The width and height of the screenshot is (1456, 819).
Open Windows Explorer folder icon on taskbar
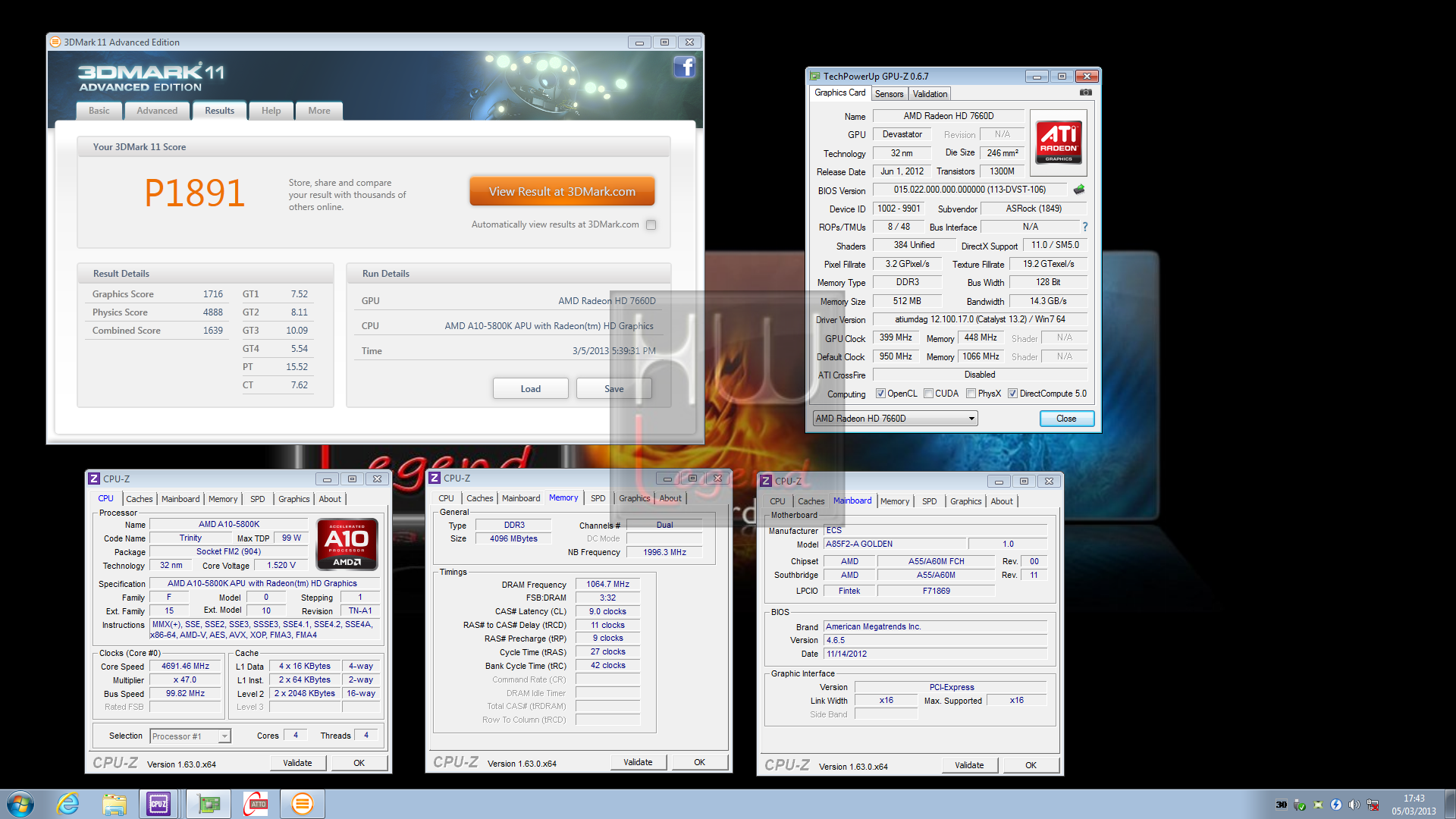pos(115,804)
